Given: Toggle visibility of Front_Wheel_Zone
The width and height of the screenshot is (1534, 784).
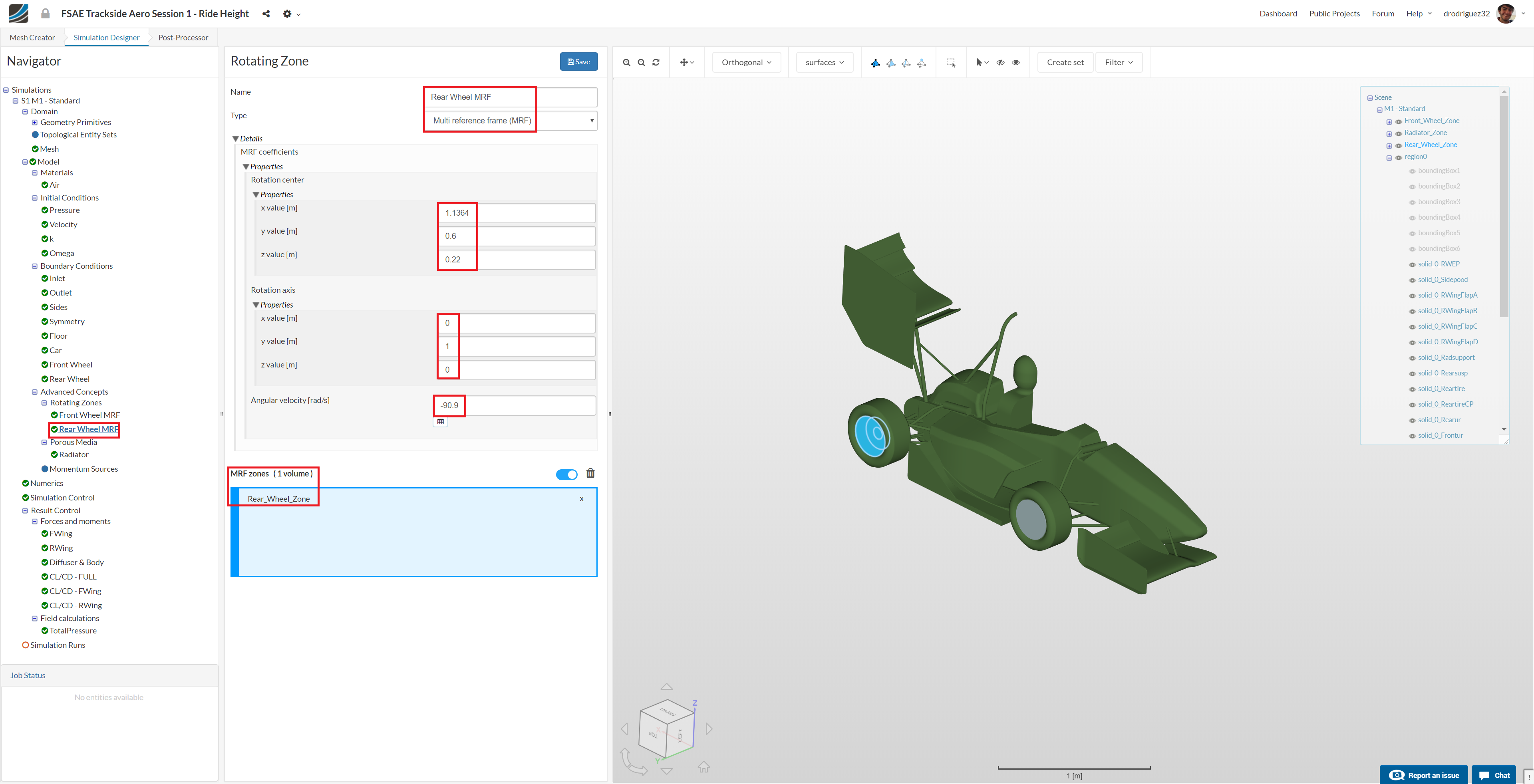Looking at the screenshot, I should (1398, 121).
